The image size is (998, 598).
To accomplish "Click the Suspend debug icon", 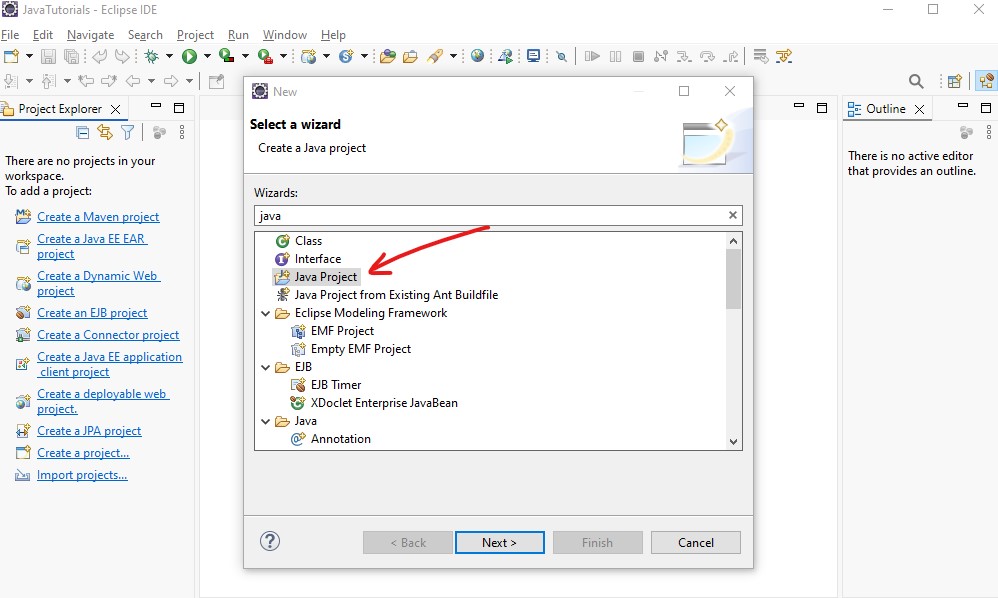I will 615,56.
